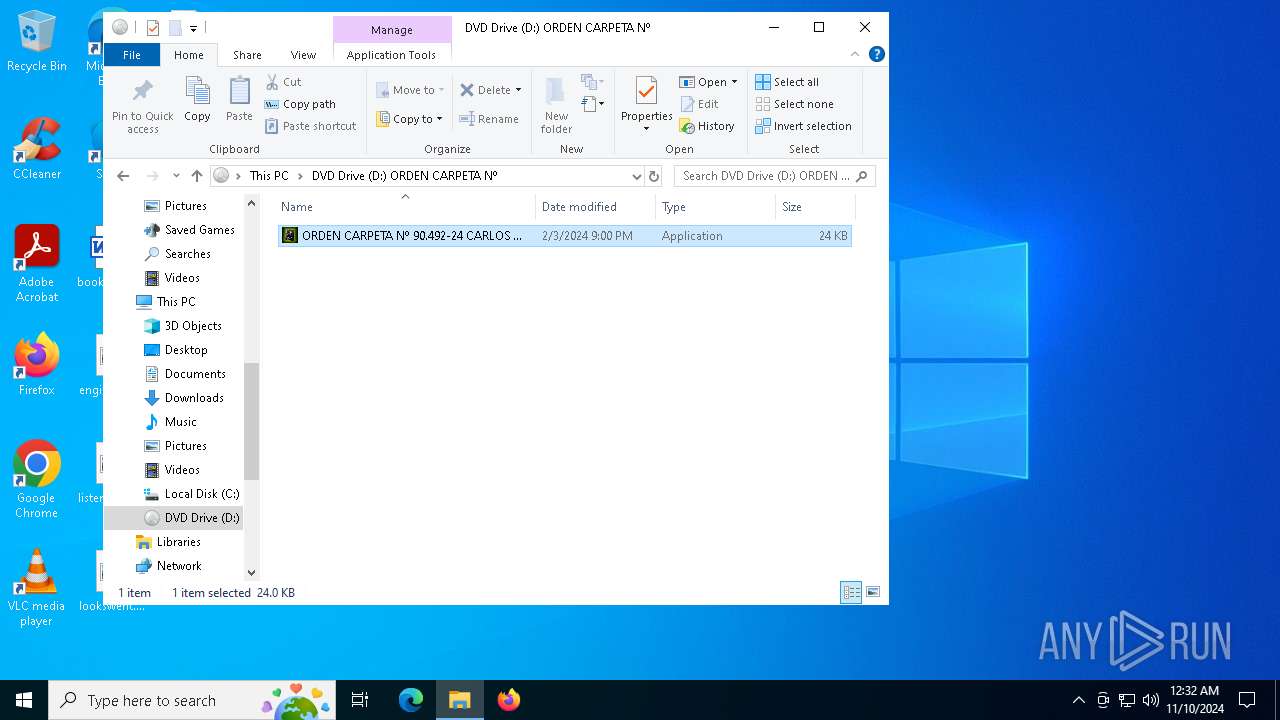Open the File tab

[132, 55]
